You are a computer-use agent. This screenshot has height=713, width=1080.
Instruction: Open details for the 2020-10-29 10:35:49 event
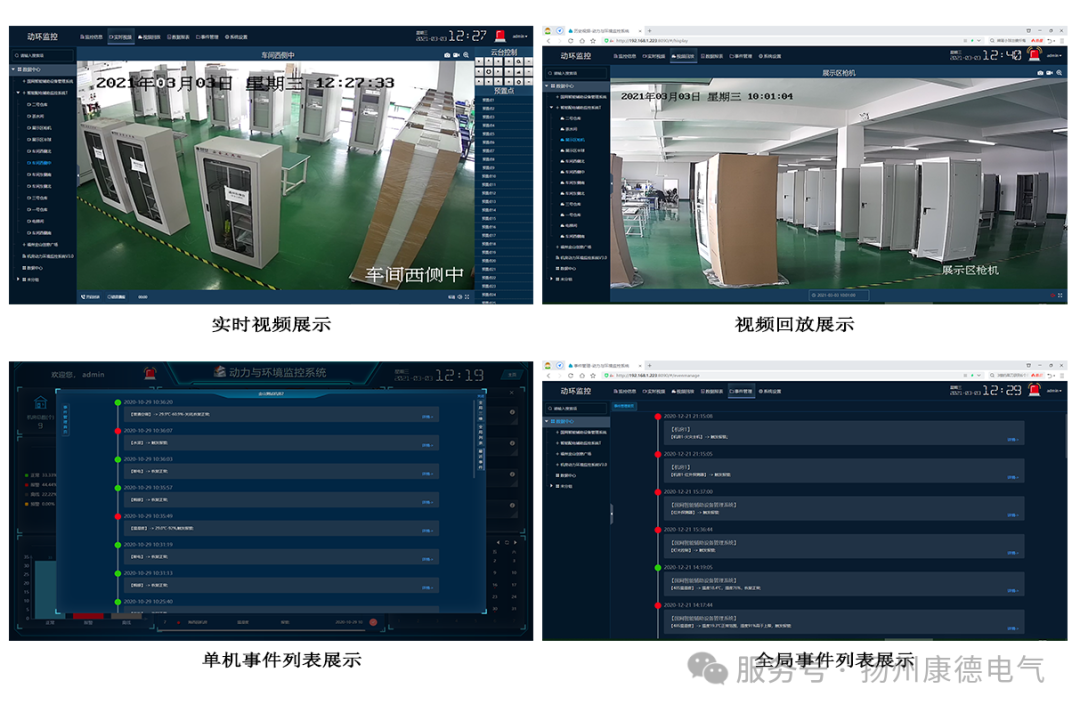click(x=427, y=531)
